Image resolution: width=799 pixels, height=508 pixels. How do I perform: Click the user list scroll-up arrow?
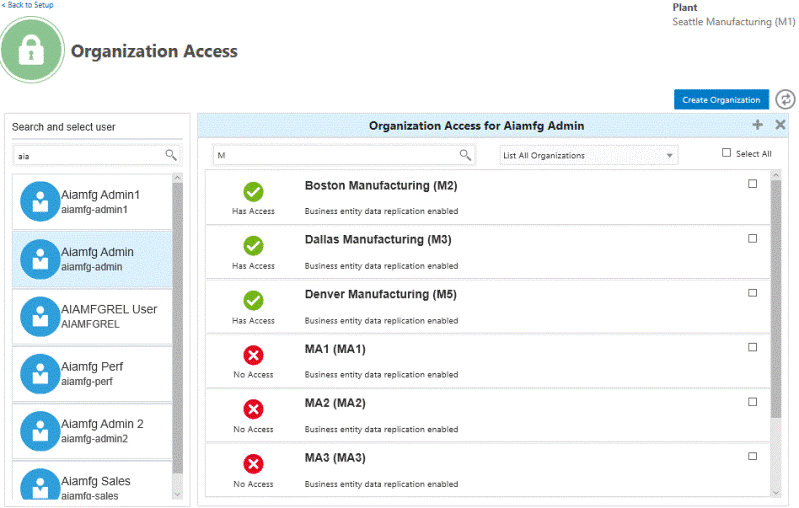(177, 177)
